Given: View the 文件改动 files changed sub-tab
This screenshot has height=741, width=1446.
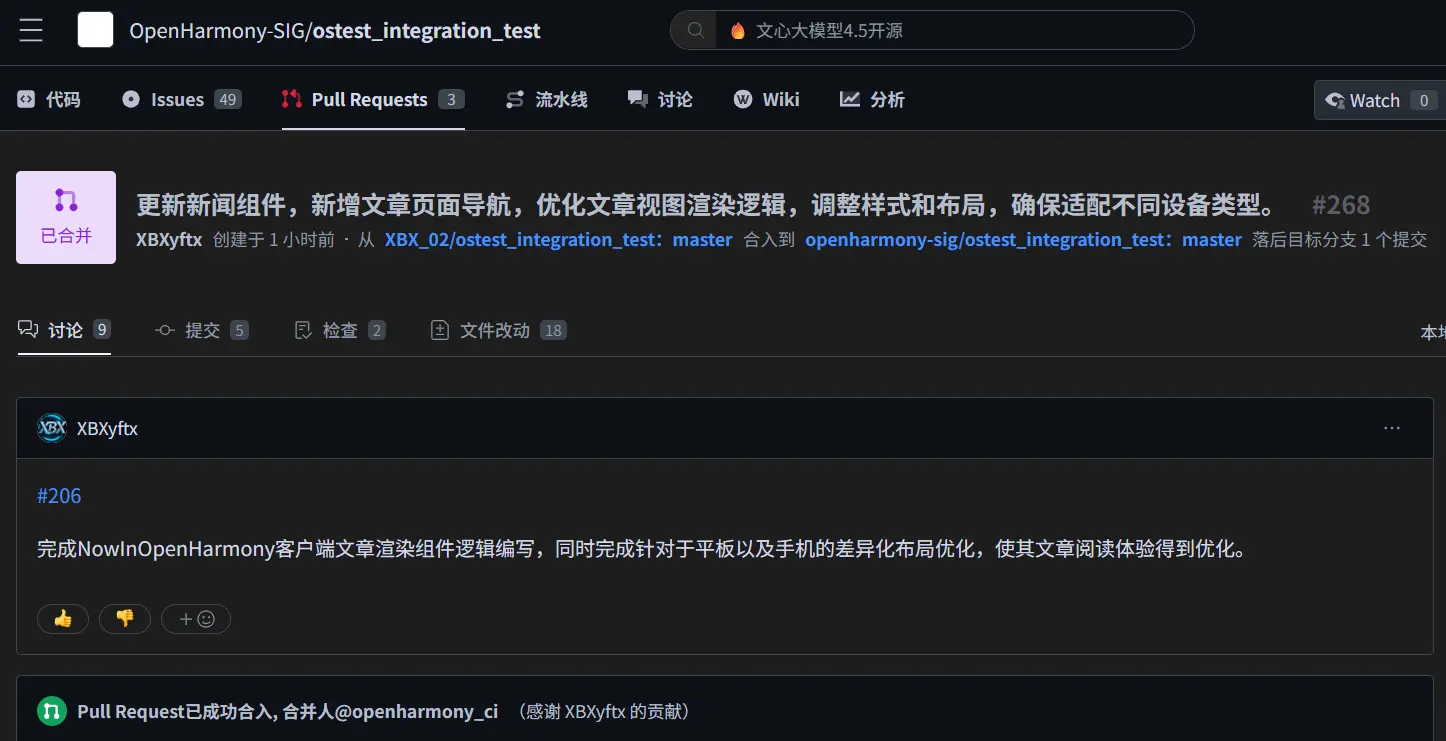Looking at the screenshot, I should click(x=495, y=330).
